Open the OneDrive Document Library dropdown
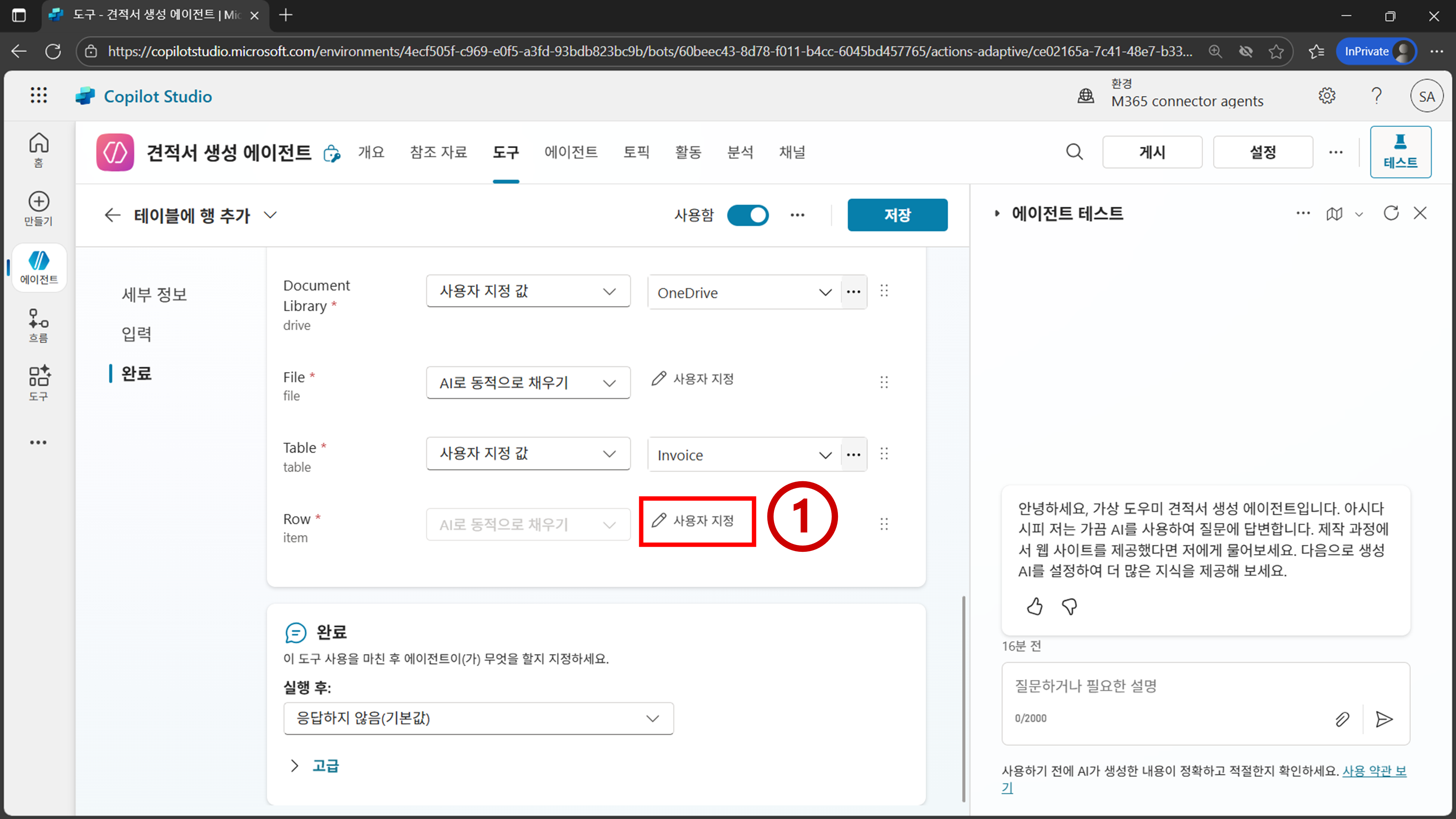Image resolution: width=1456 pixels, height=819 pixels. tap(745, 292)
